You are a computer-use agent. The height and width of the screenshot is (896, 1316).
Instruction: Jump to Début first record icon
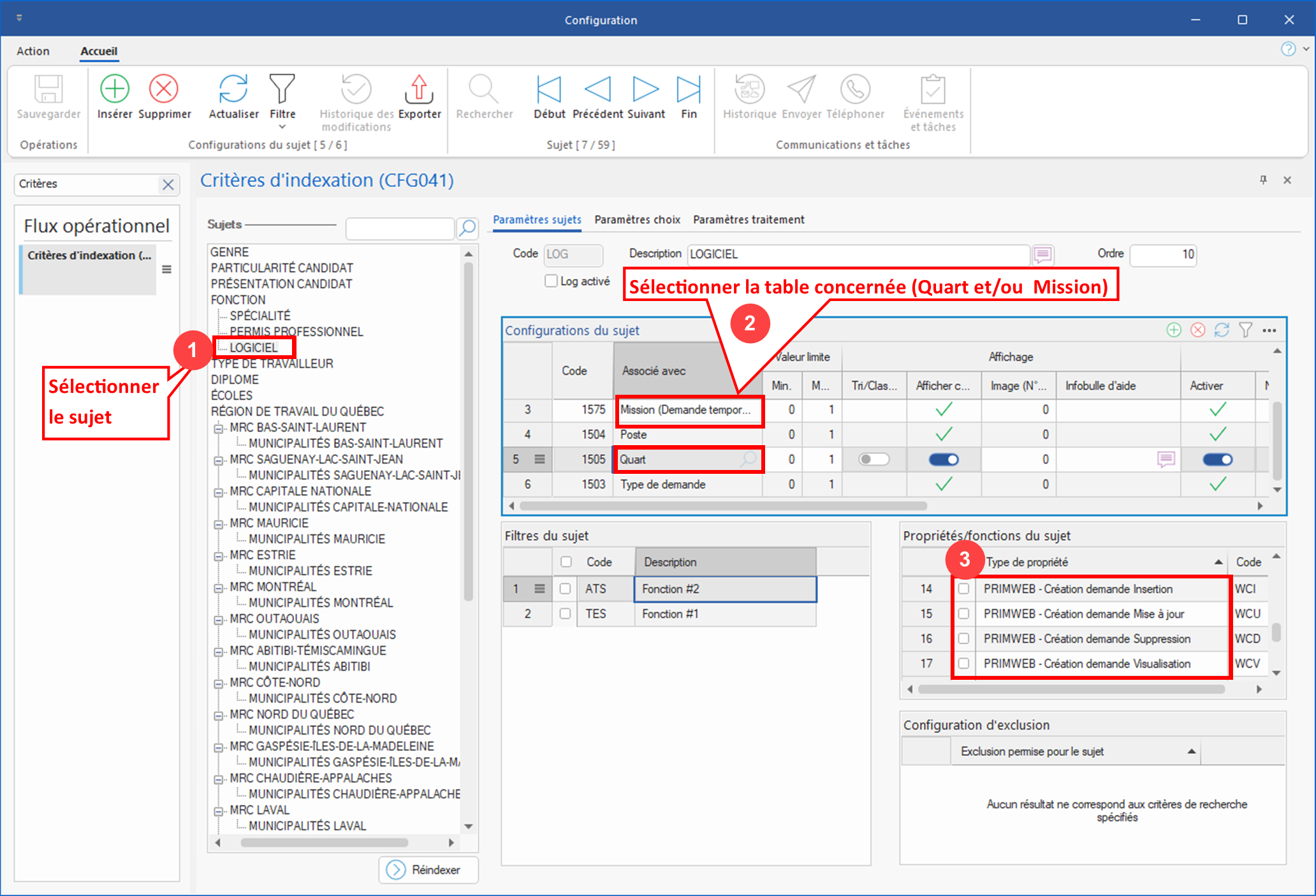[x=548, y=89]
